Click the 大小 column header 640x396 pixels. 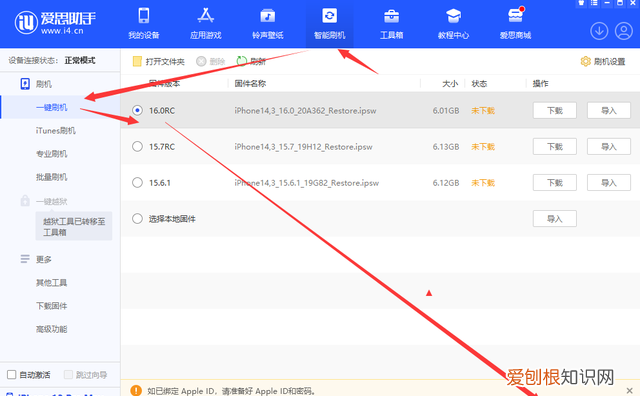[450, 84]
